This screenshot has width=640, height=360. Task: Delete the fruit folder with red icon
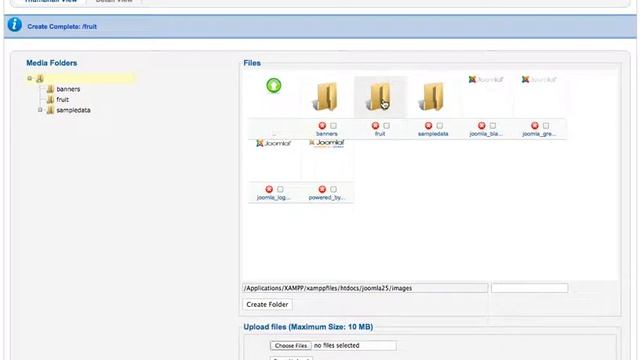[376, 126]
